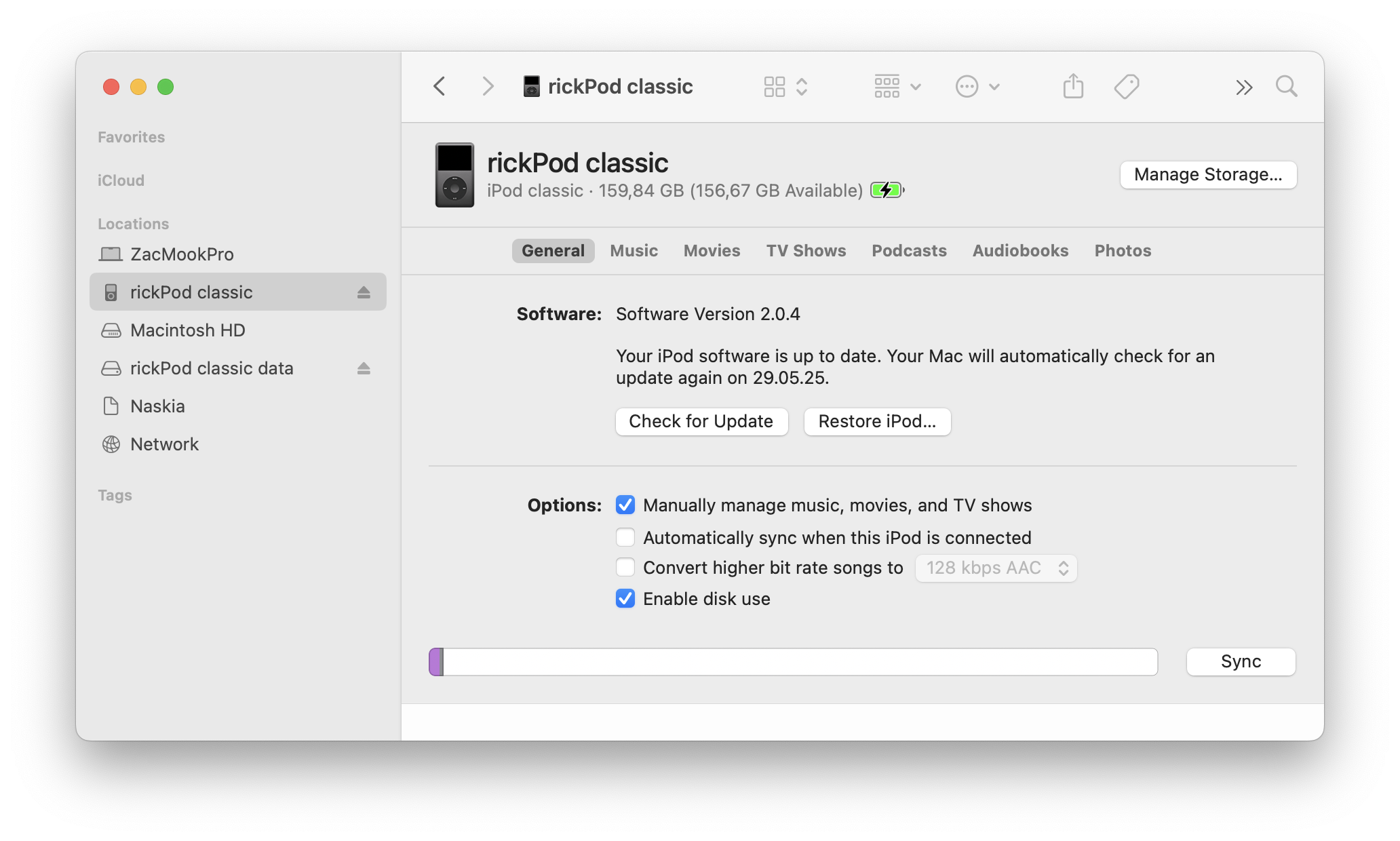Switch to the Music tab
This screenshot has width=1400, height=841.
click(634, 250)
